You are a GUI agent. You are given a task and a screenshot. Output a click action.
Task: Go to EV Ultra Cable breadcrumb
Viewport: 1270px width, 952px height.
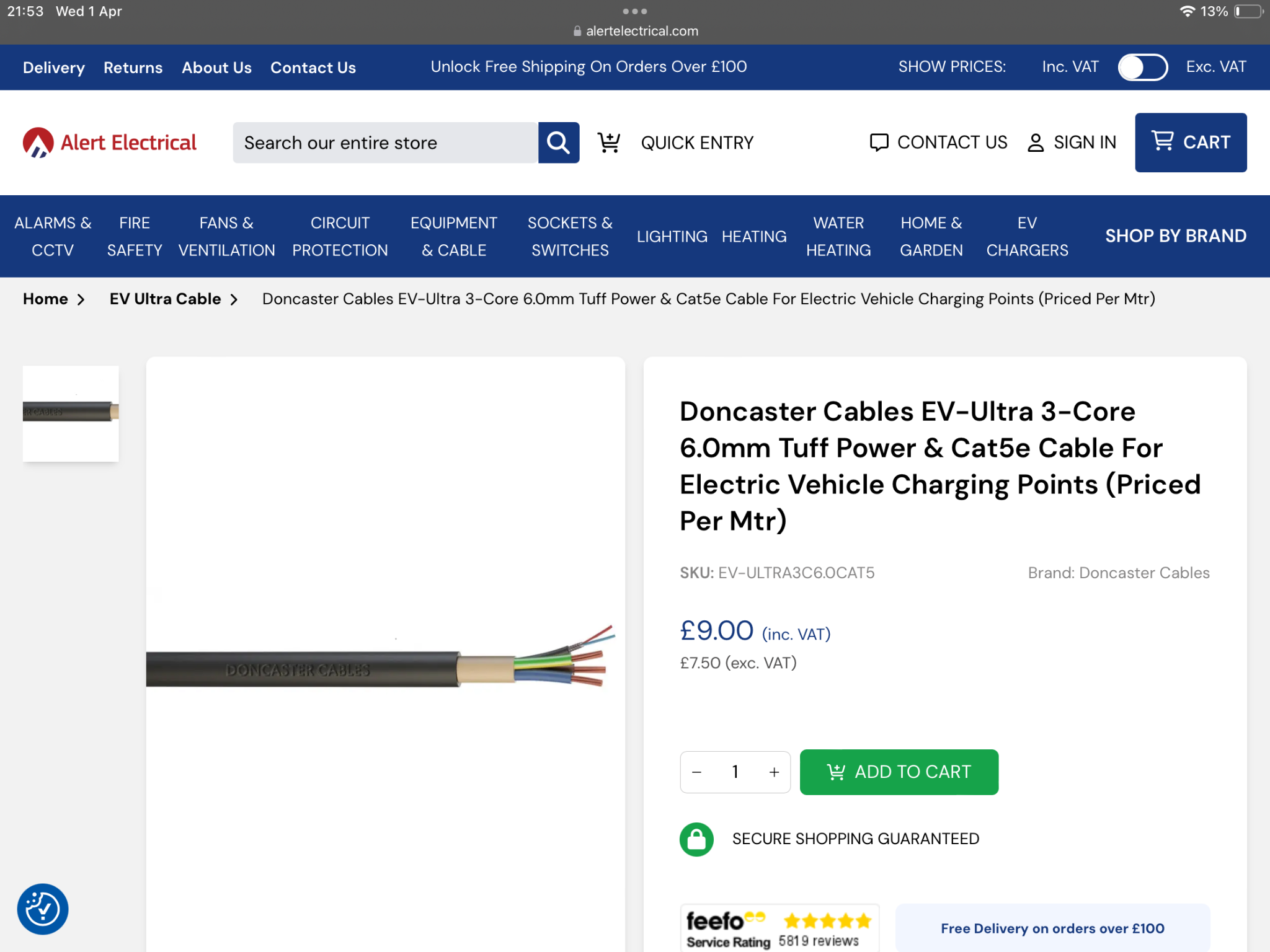pyautogui.click(x=165, y=299)
